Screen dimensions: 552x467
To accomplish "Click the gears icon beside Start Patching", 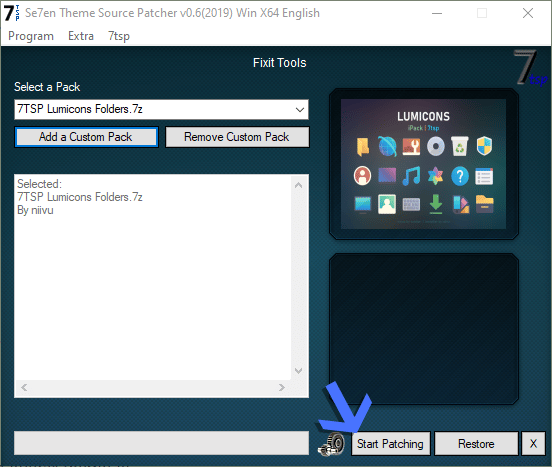I will click(332, 444).
